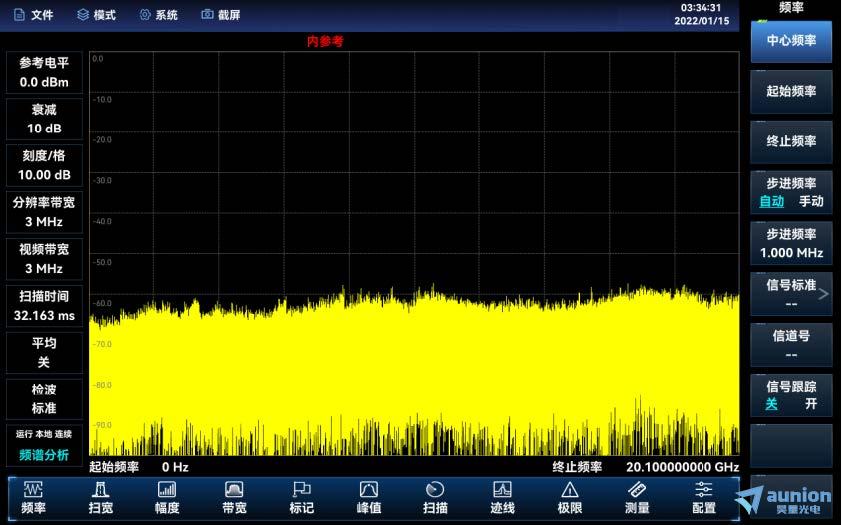The width and height of the screenshot is (843, 525).
Task: Set 步进频率 step mode to 自动
Action: [771, 202]
